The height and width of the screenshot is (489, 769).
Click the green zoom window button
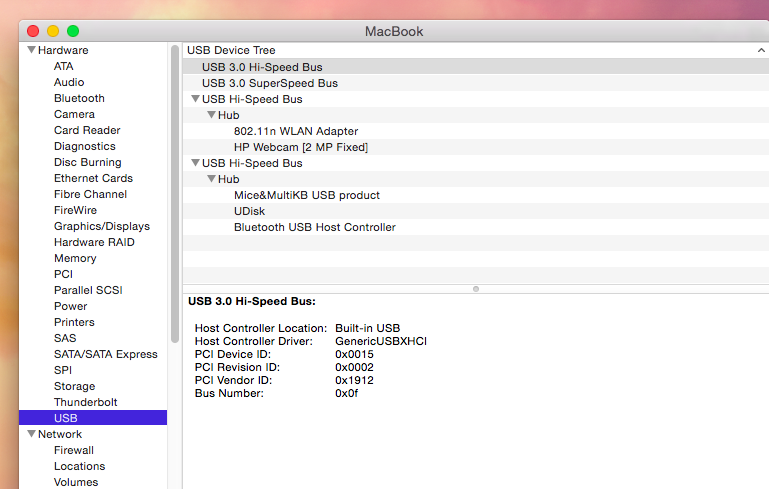(73, 31)
